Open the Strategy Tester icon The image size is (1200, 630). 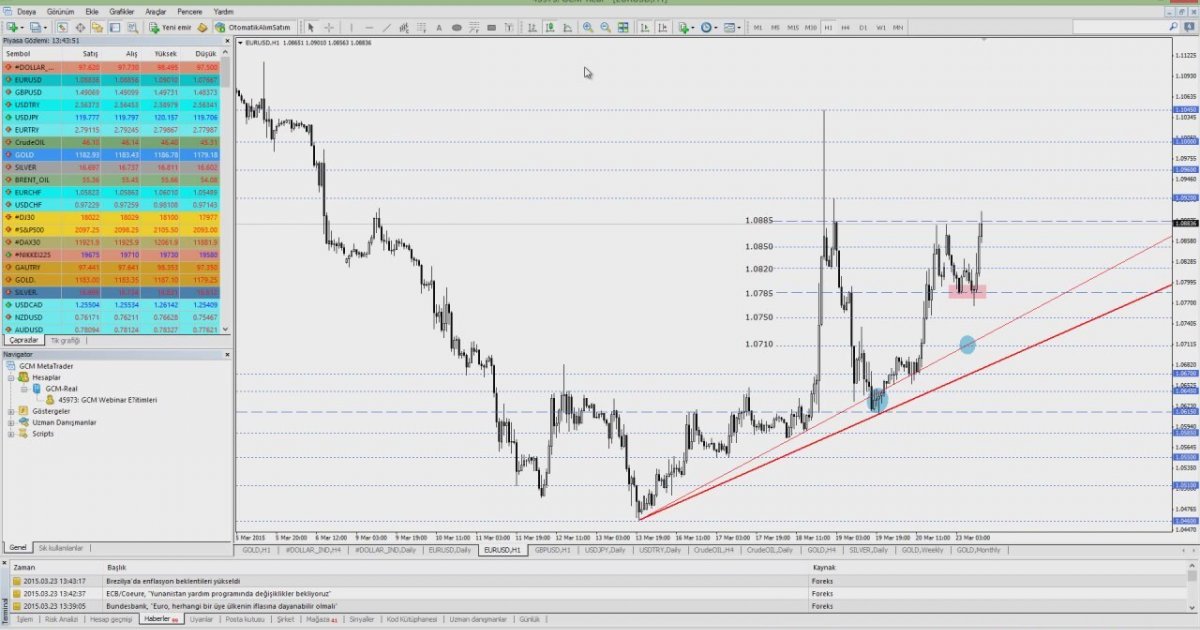click(132, 28)
